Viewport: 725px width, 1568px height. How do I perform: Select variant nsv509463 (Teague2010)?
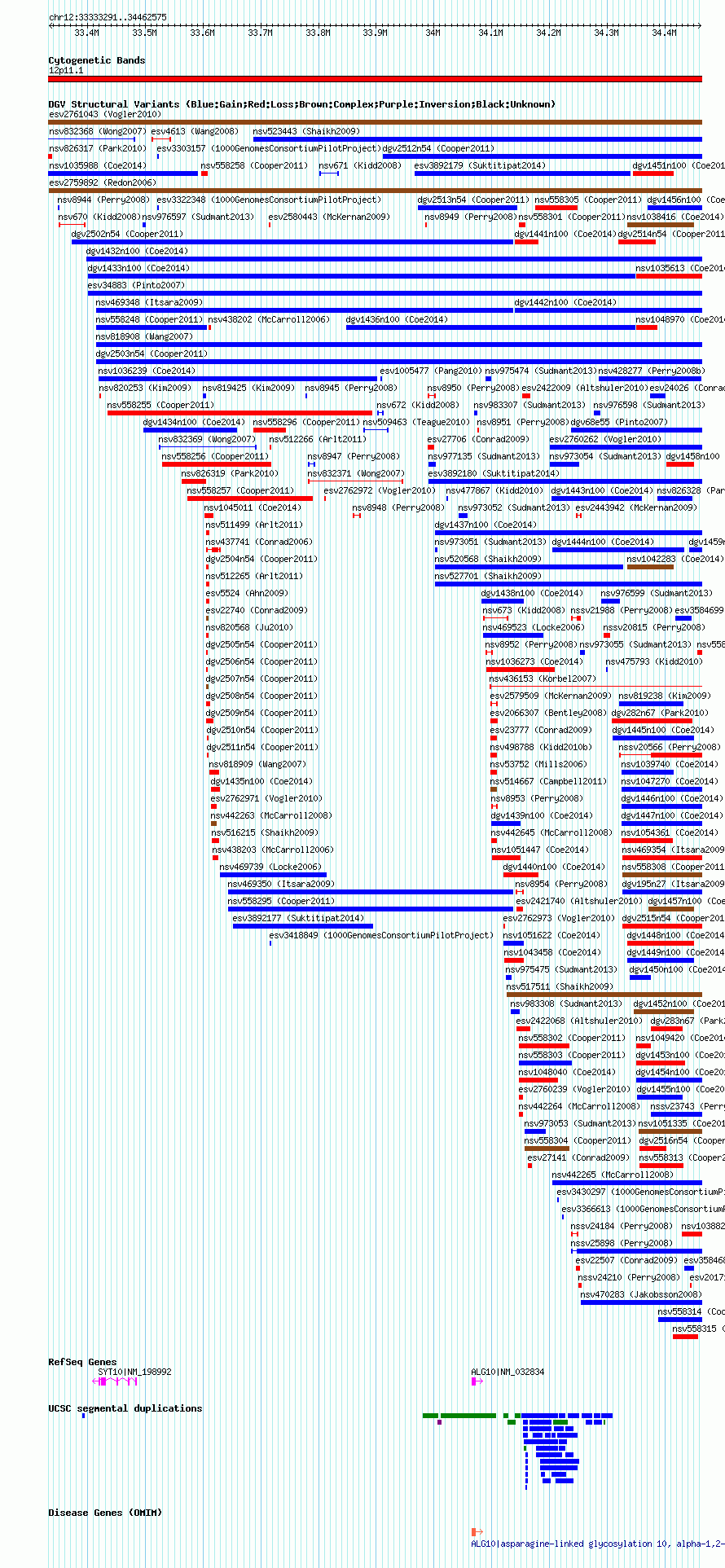click(376, 430)
